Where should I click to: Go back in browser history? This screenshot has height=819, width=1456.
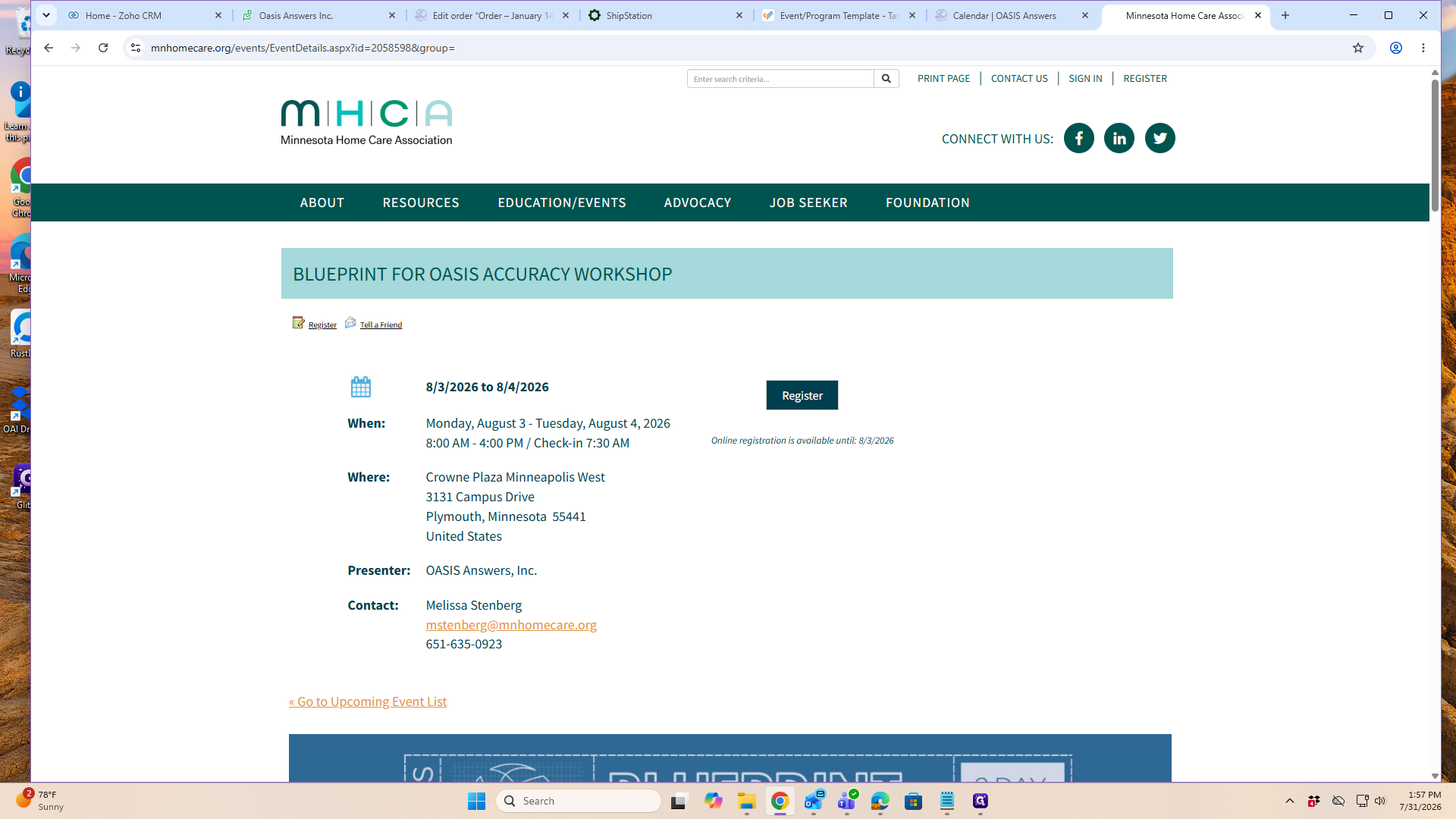tap(49, 48)
